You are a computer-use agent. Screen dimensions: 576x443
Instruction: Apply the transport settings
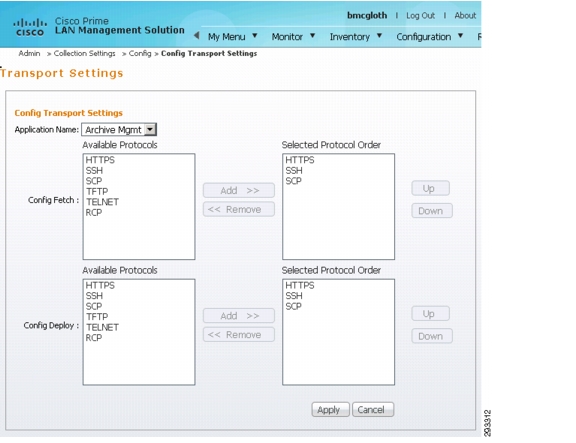coord(330,410)
